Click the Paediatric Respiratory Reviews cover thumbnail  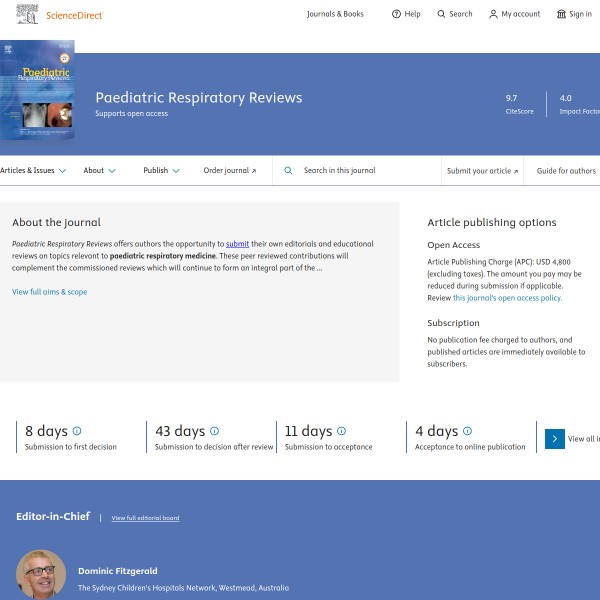tap(37, 90)
